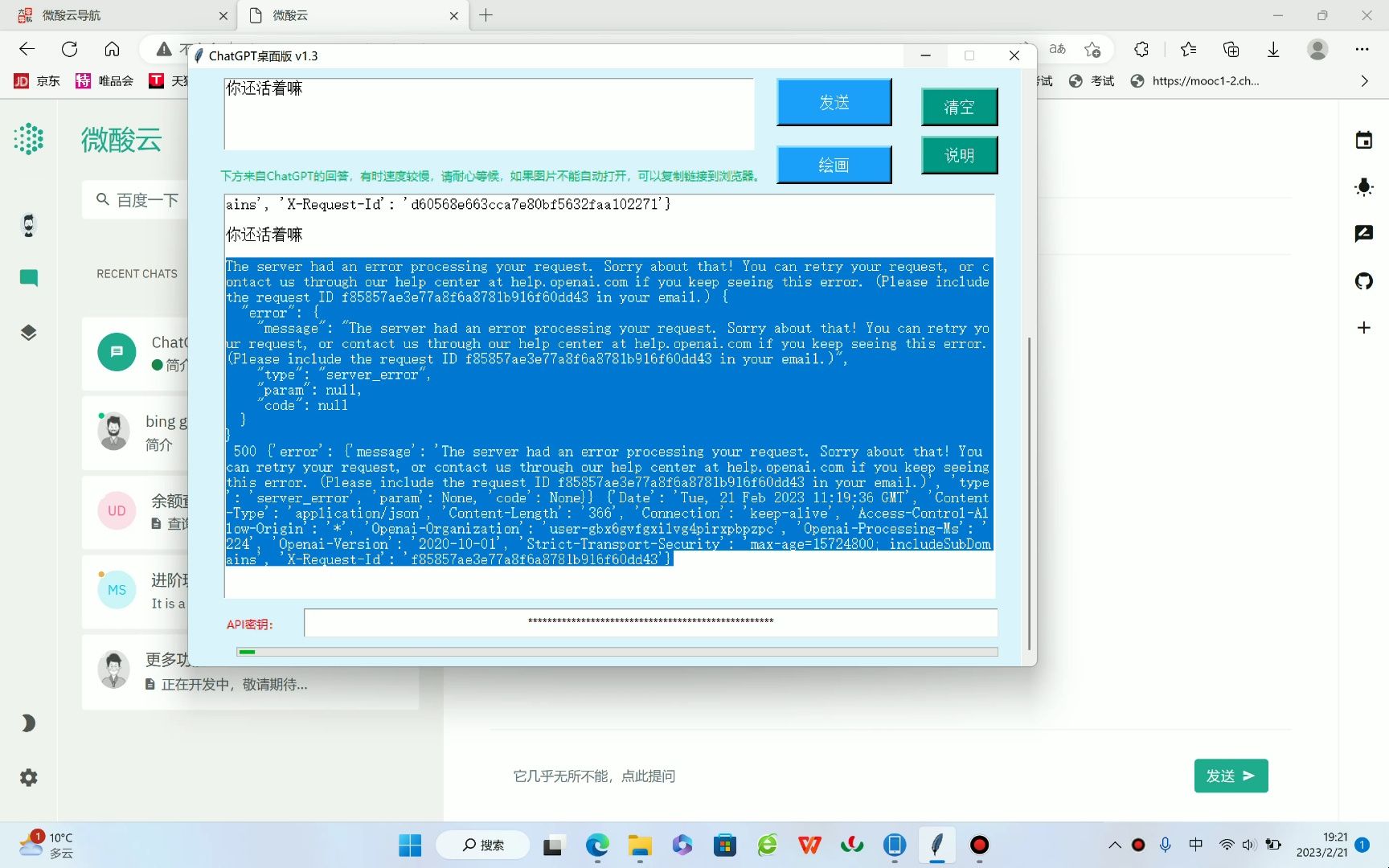The width and height of the screenshot is (1389, 868).
Task: Click the plus icon in right sidebar
Action: (x=1364, y=328)
